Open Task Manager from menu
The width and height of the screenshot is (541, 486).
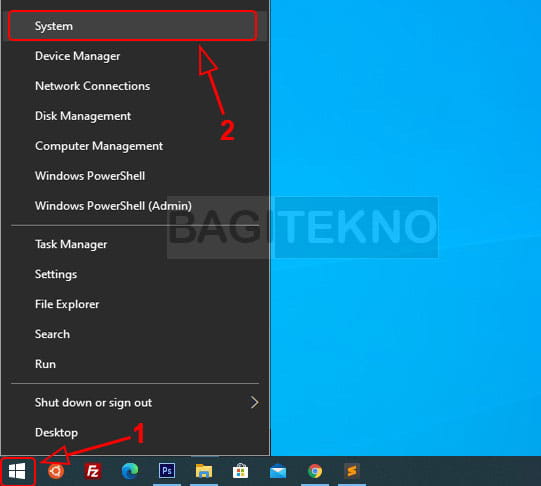(x=135, y=245)
